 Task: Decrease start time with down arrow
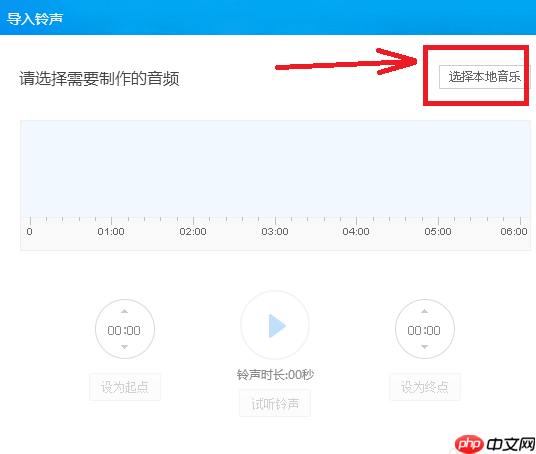(124, 347)
